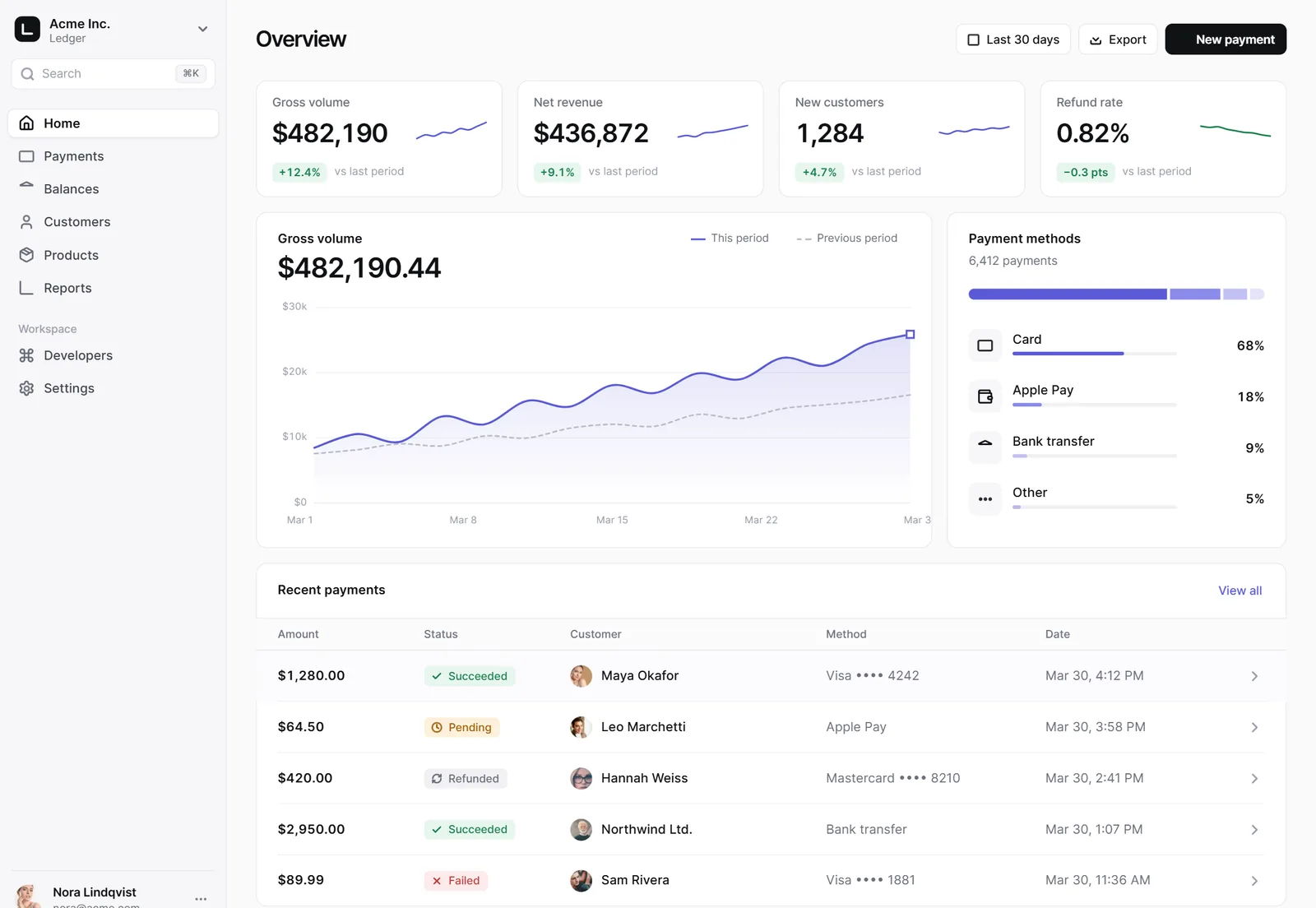Follow the View all payments link

(x=1240, y=591)
